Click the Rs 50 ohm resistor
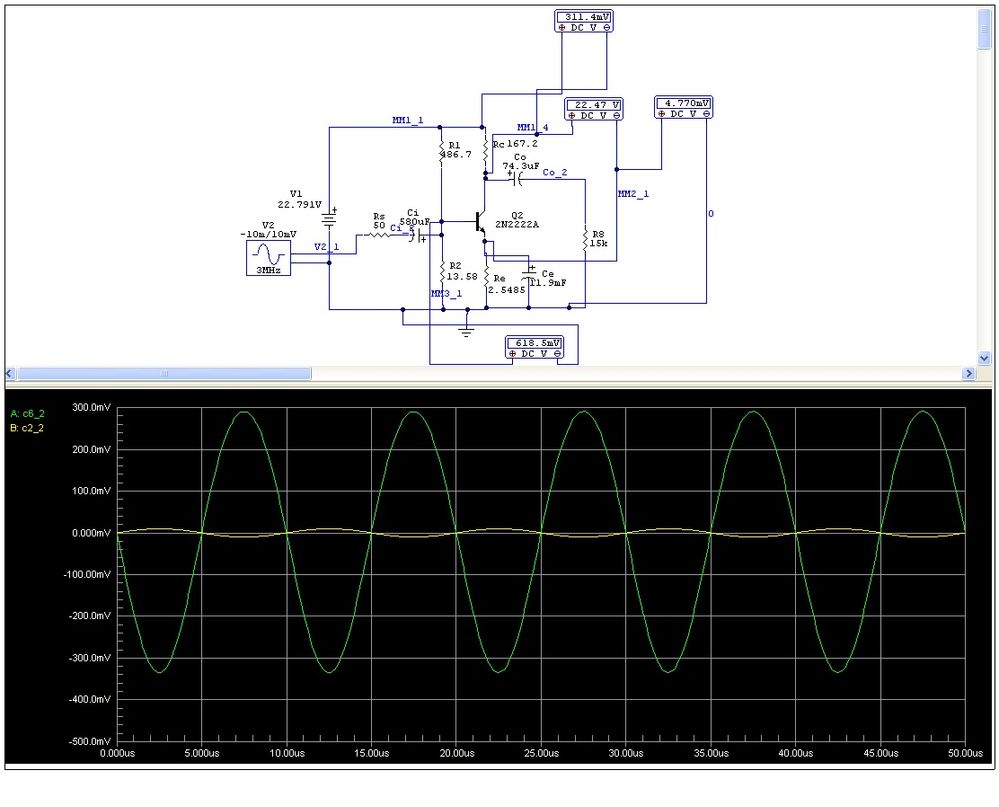This screenshot has width=999, height=807. (x=380, y=234)
